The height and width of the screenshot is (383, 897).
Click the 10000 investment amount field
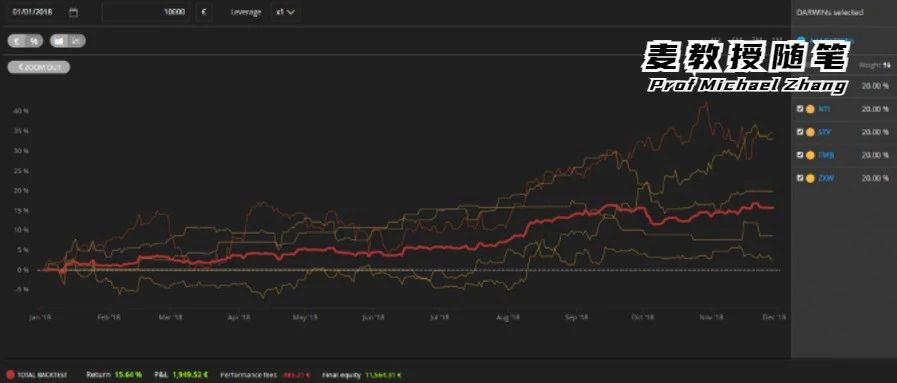tap(146, 12)
